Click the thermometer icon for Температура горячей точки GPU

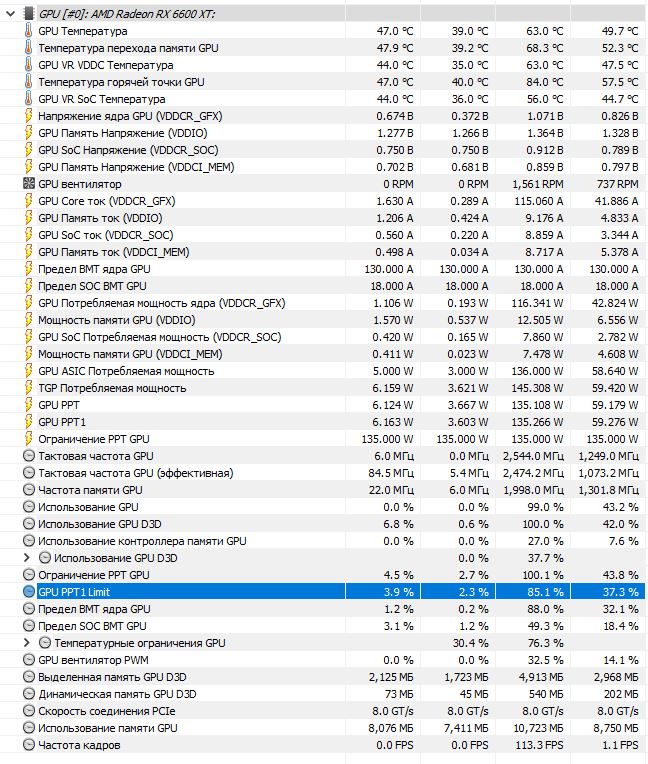point(29,82)
